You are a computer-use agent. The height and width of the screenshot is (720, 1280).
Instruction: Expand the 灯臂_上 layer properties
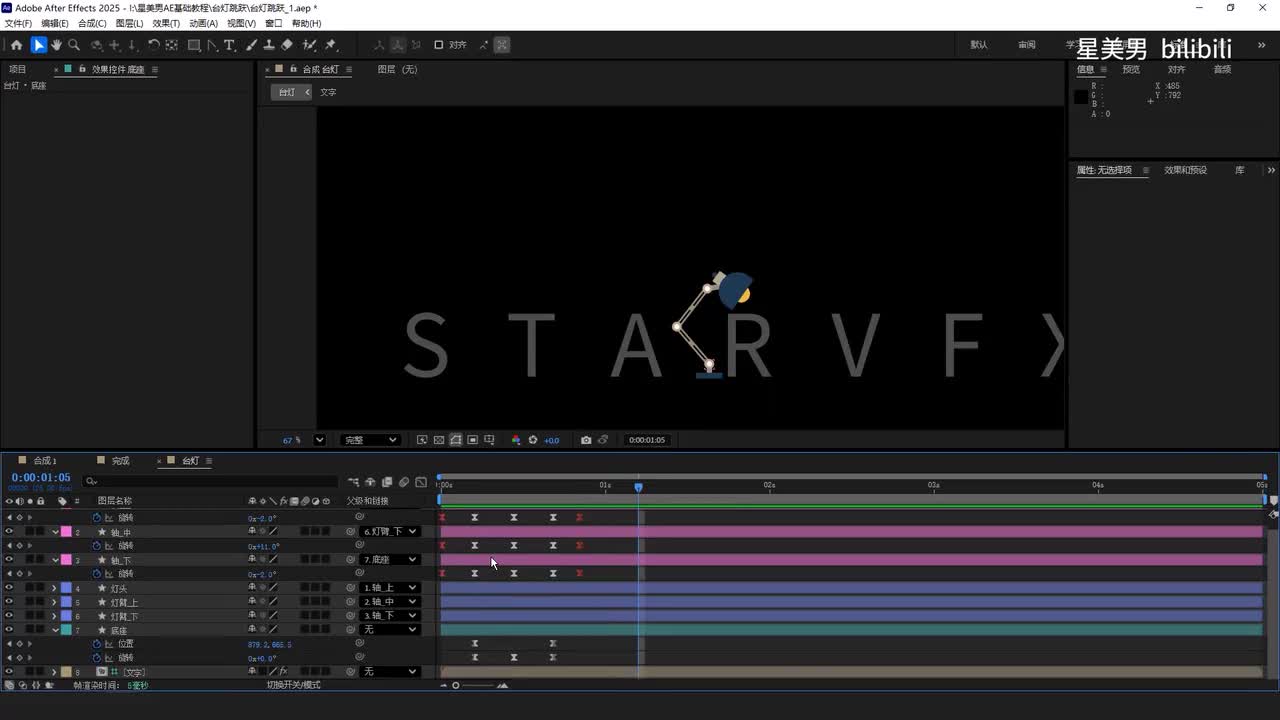tap(55, 602)
